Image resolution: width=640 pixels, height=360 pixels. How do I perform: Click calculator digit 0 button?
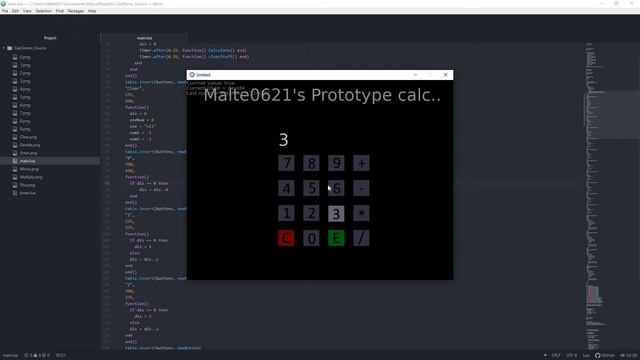[x=311, y=238]
